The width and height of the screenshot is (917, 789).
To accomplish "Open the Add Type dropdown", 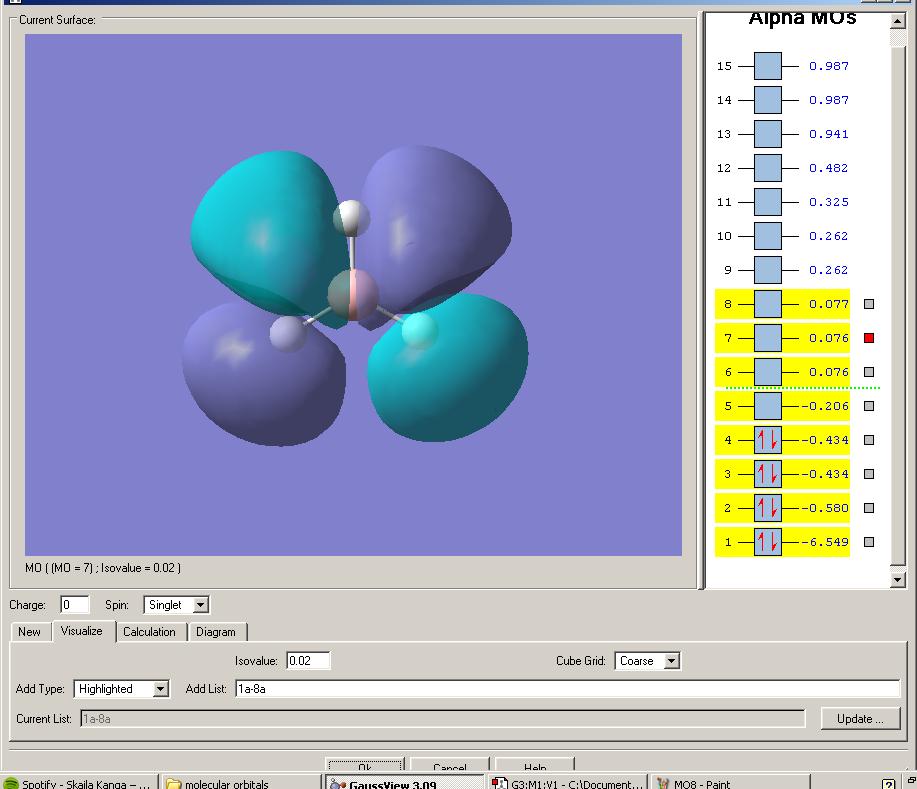I will pos(160,689).
